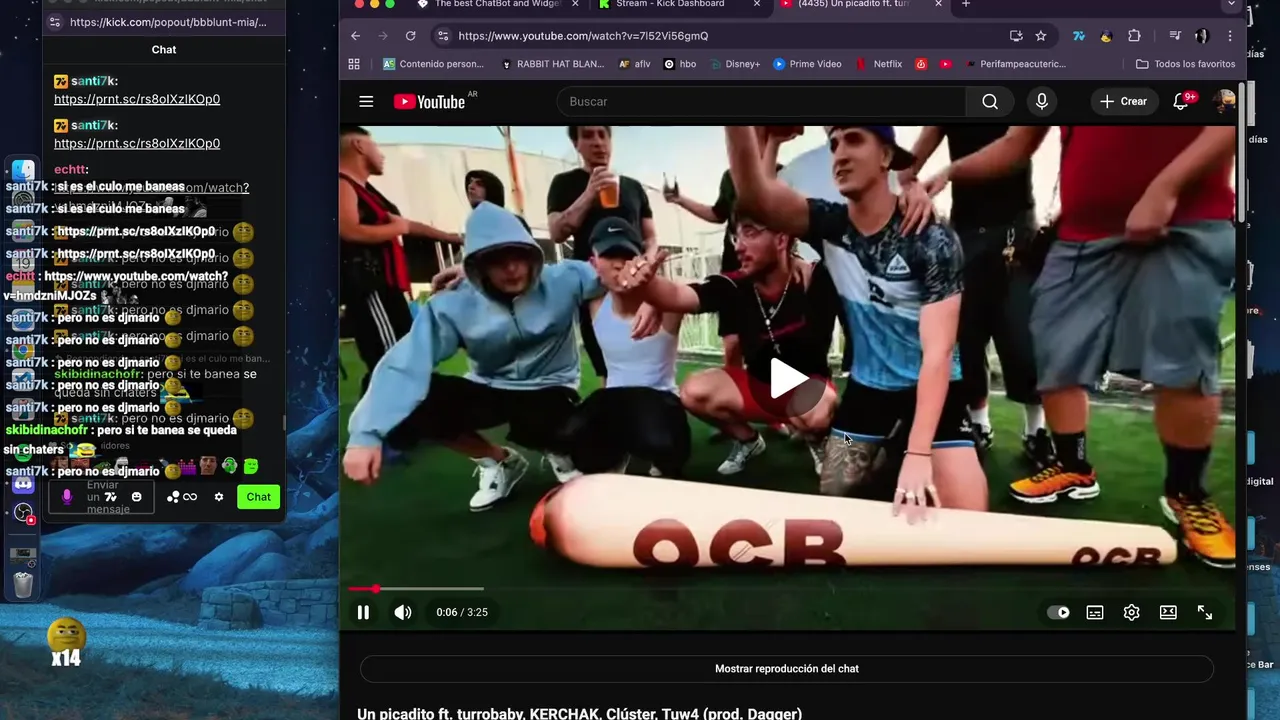The height and width of the screenshot is (720, 1280).
Task: Open the tab search dropdown arrow
Action: click(x=1231, y=5)
